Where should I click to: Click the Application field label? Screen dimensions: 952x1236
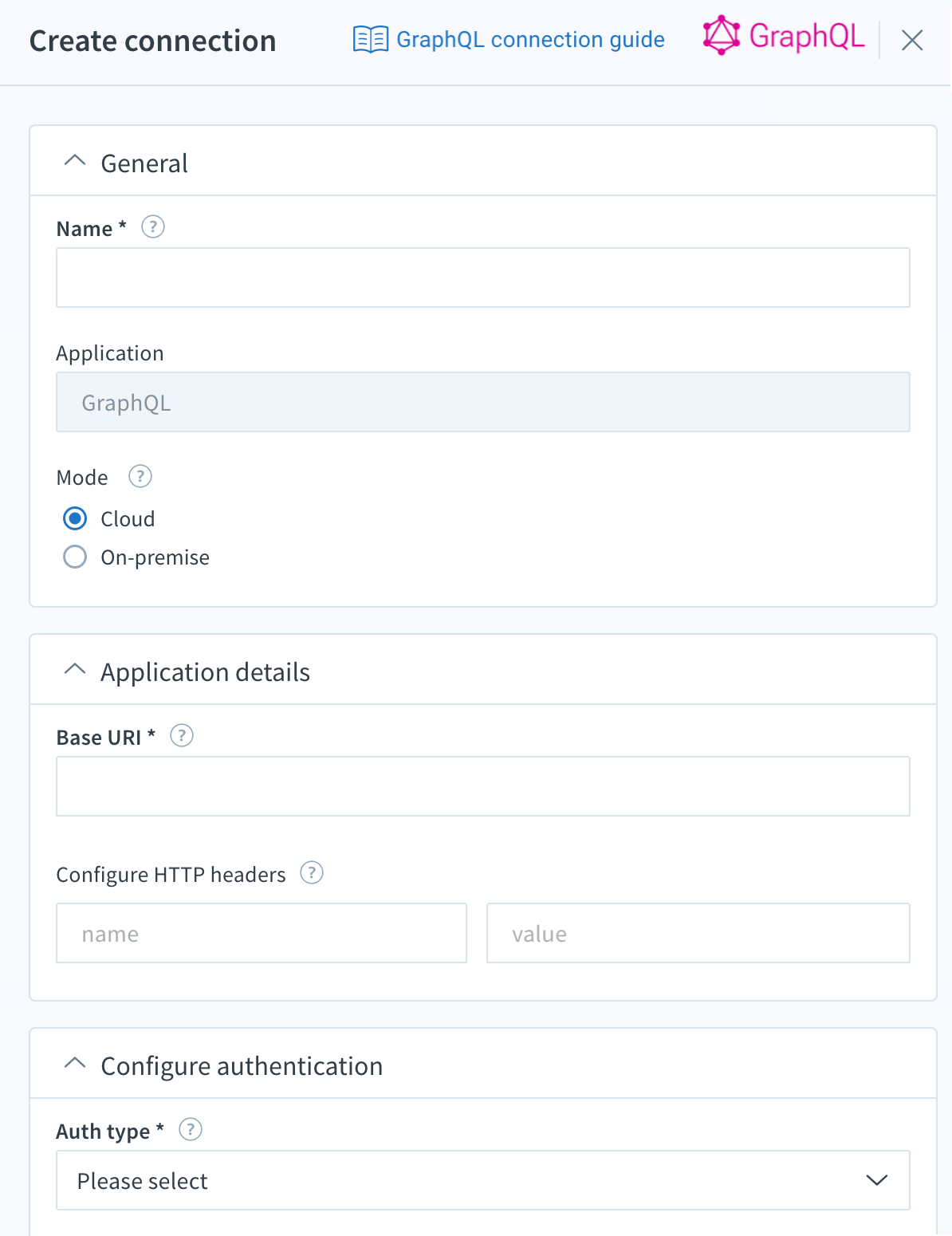pyautogui.click(x=110, y=353)
